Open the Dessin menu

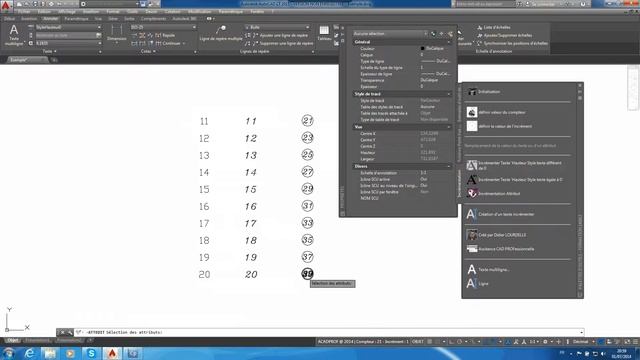[151, 11]
